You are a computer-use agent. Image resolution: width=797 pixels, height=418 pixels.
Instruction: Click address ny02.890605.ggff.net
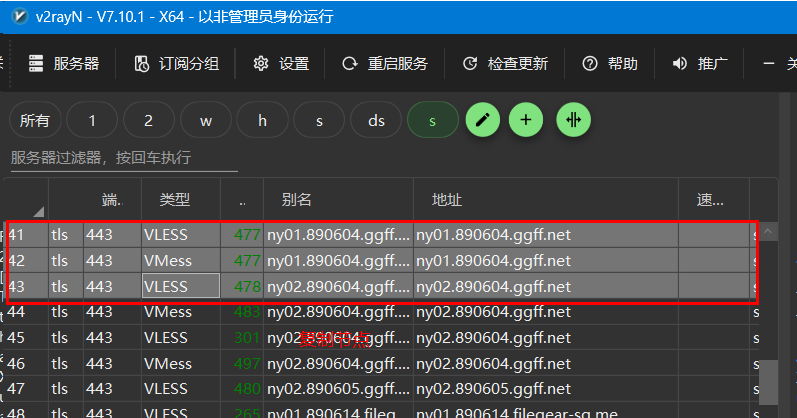(x=494, y=389)
